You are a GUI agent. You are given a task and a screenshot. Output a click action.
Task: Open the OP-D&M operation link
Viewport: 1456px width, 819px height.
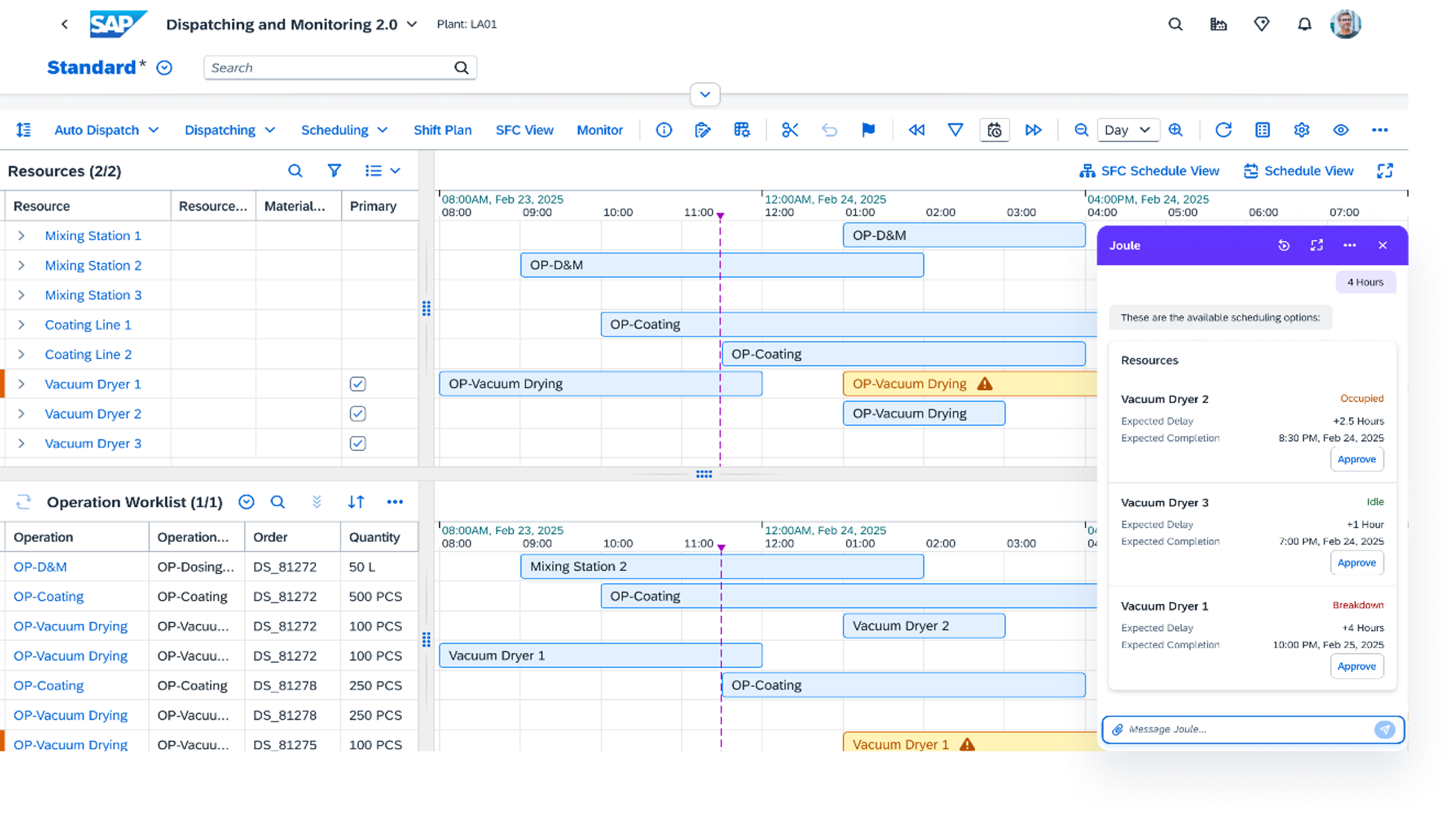click(x=40, y=567)
